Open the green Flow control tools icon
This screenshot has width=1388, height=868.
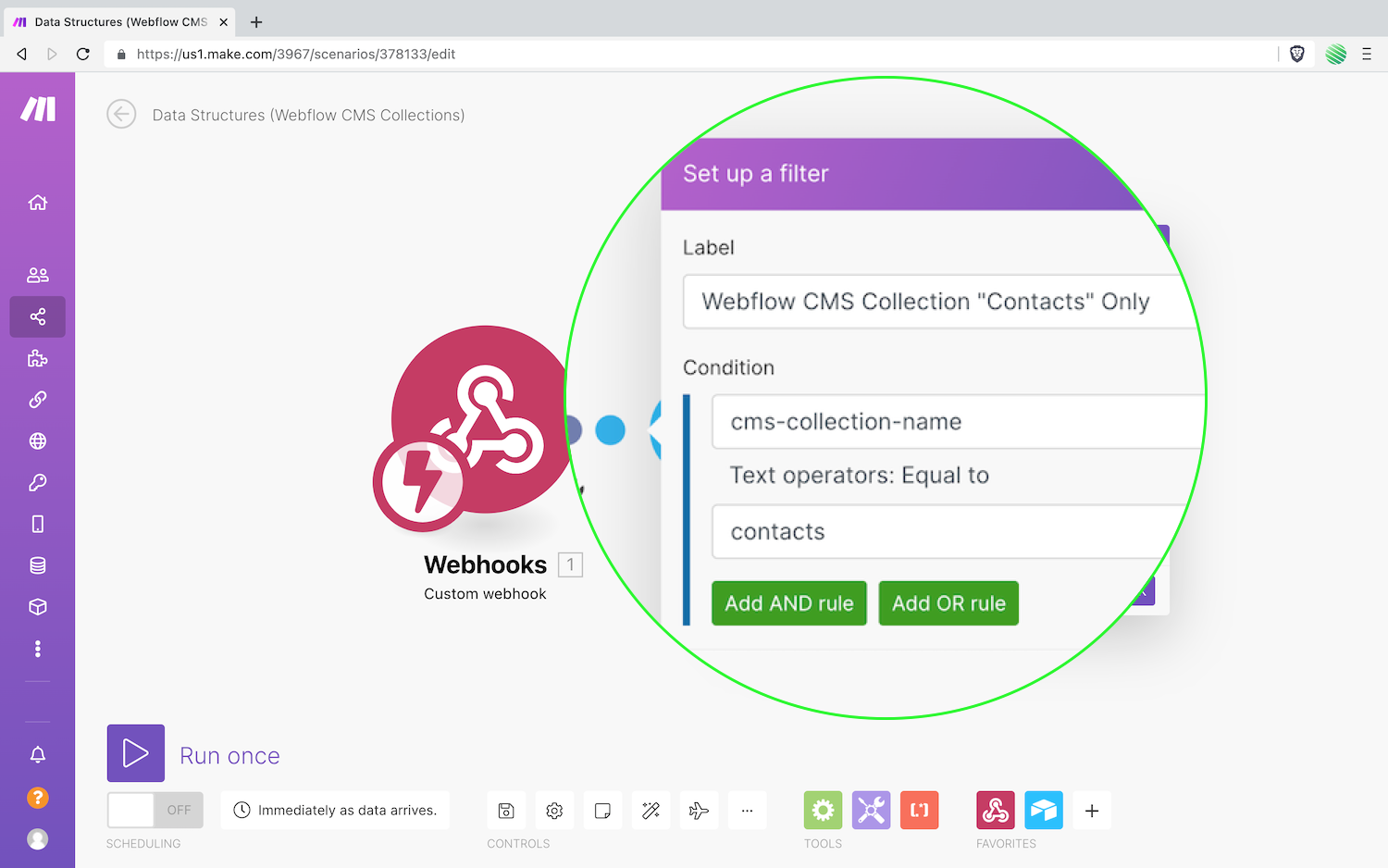(824, 811)
